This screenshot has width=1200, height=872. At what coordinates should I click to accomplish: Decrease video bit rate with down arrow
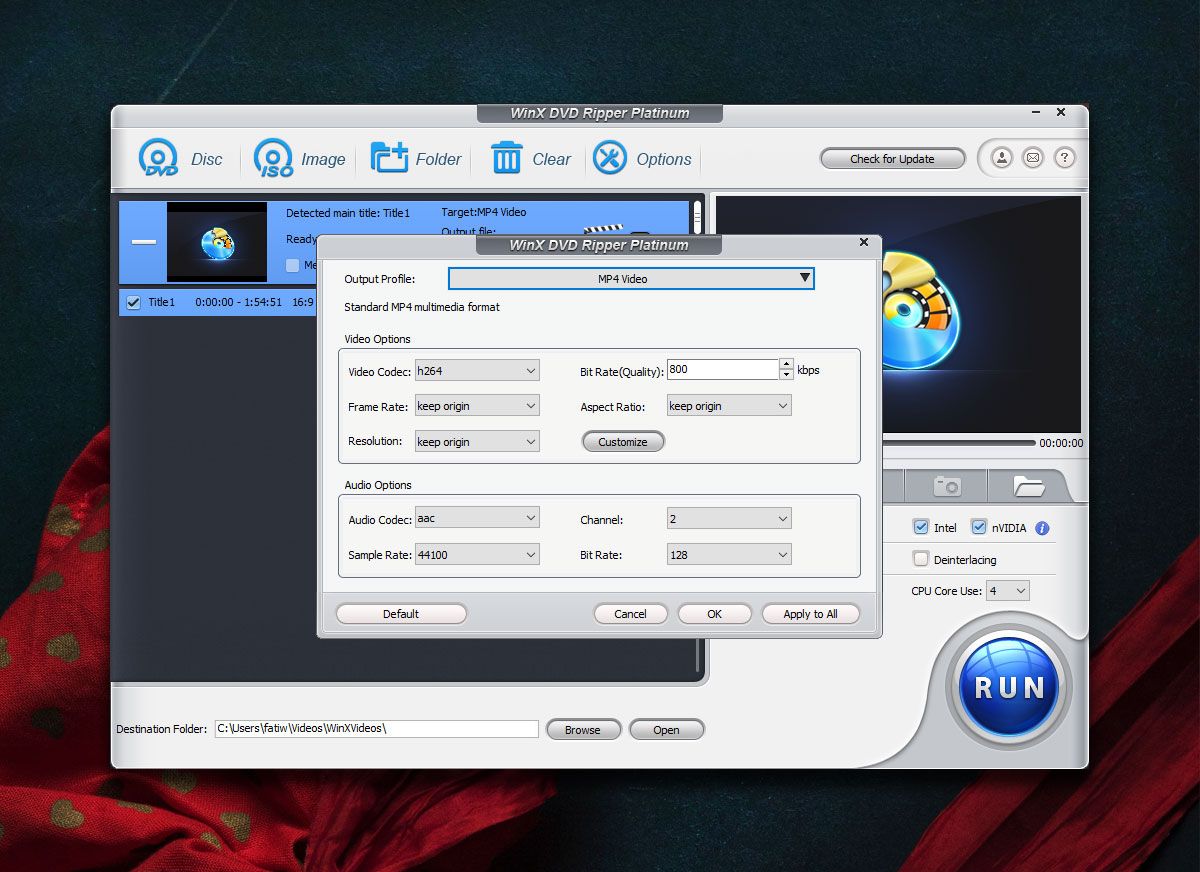pos(787,375)
